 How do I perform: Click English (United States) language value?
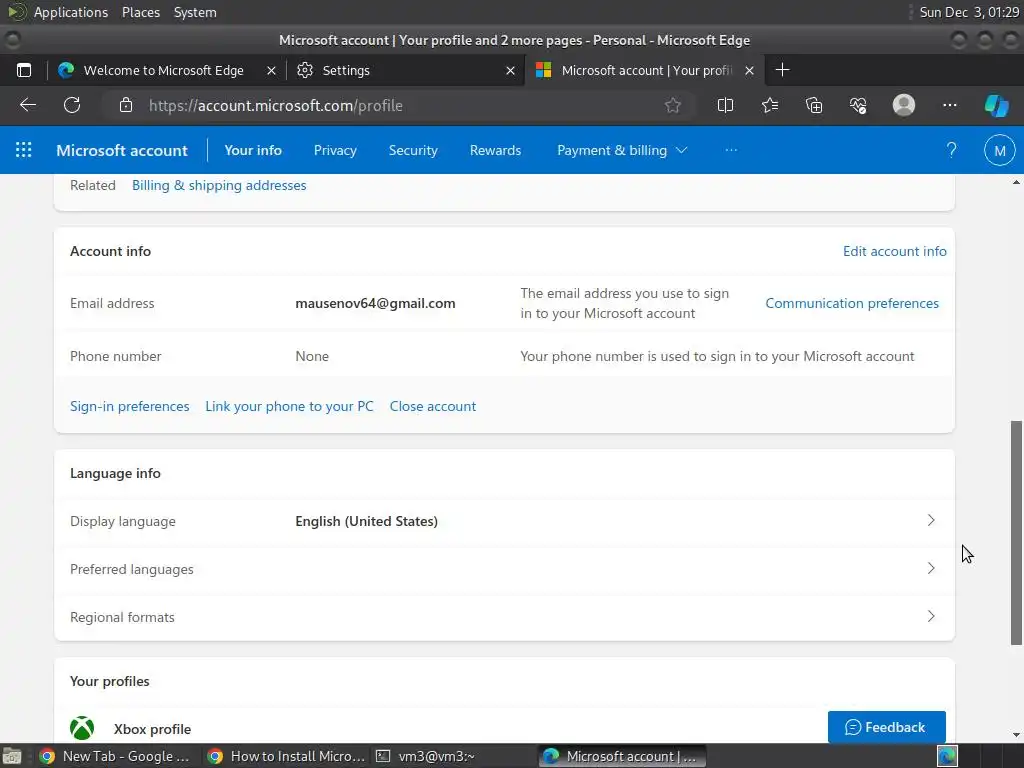click(x=366, y=521)
